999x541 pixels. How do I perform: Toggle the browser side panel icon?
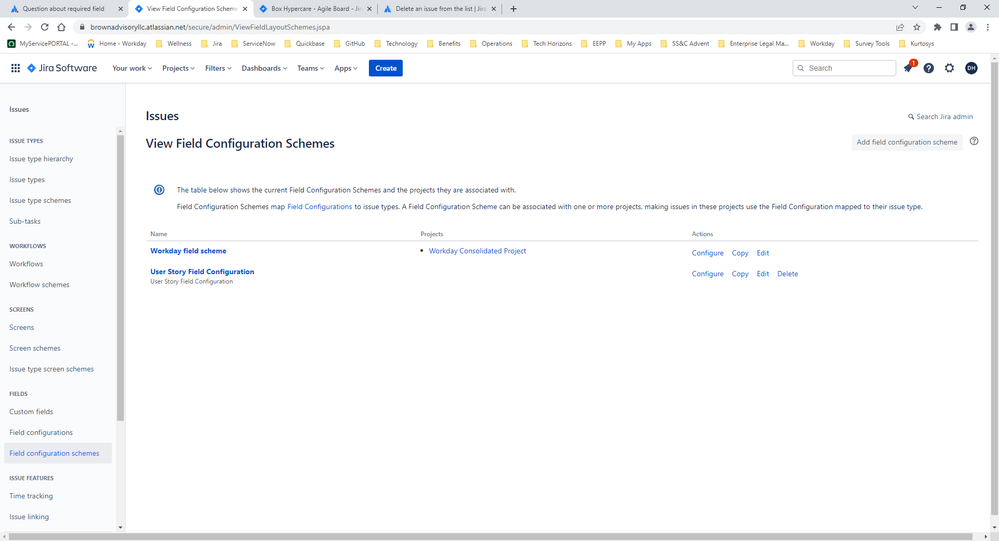[x=954, y=27]
